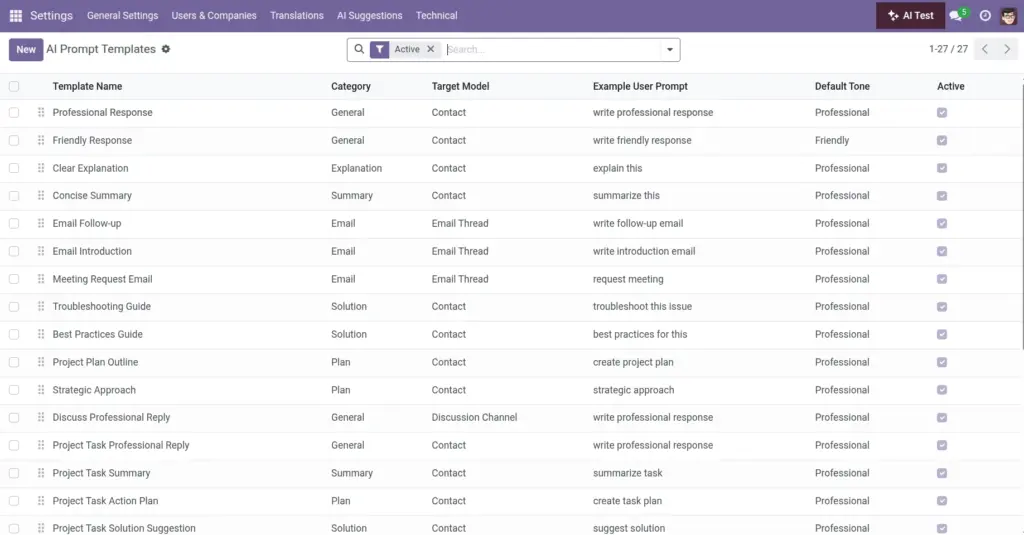Viewport: 1024px width, 535px height.
Task: Grab the drag handle for Project Task Action Plan
Action: (x=41, y=501)
